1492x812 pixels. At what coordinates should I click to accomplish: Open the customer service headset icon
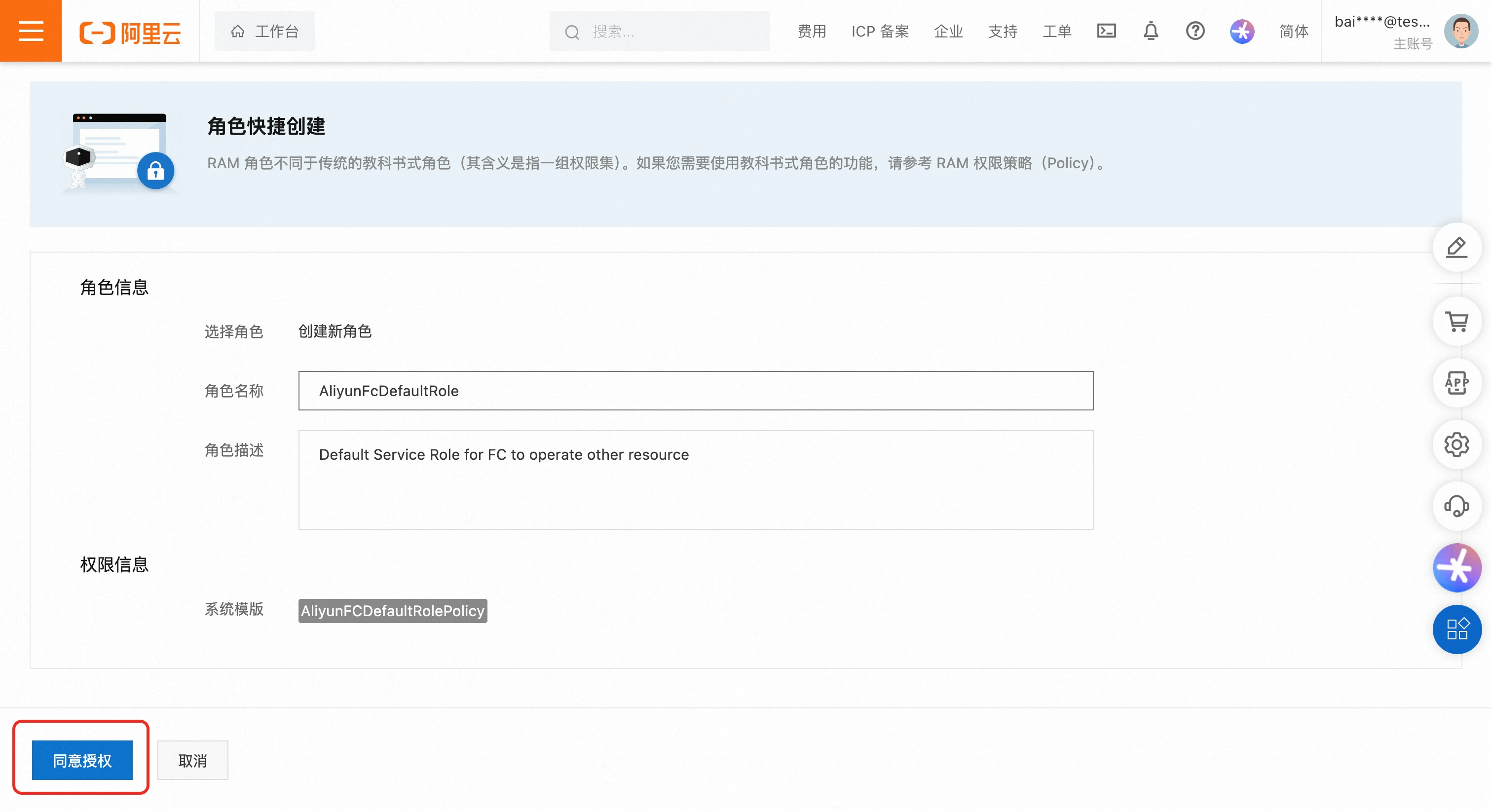coord(1456,506)
